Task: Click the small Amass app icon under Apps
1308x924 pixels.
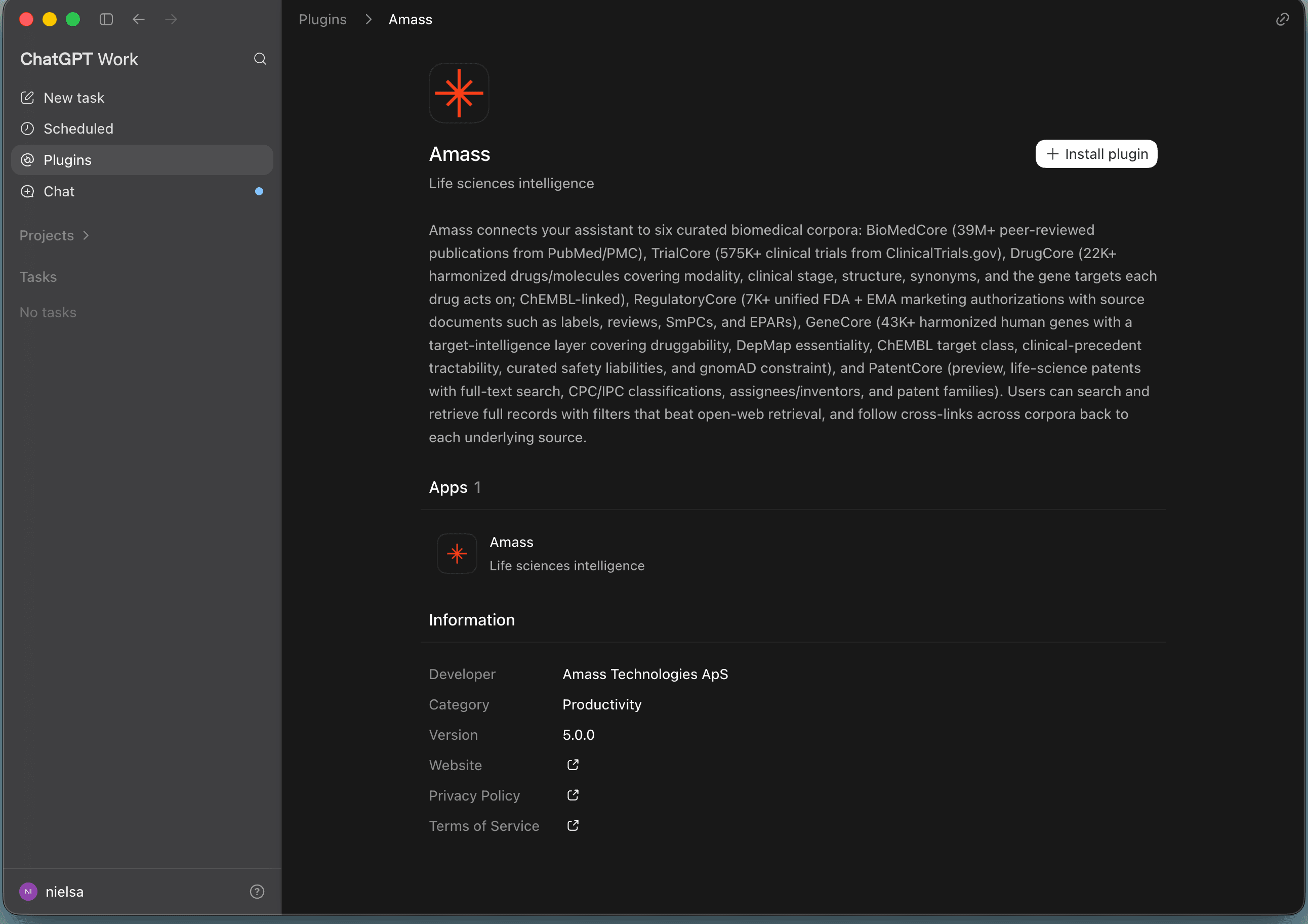Action: tap(456, 553)
